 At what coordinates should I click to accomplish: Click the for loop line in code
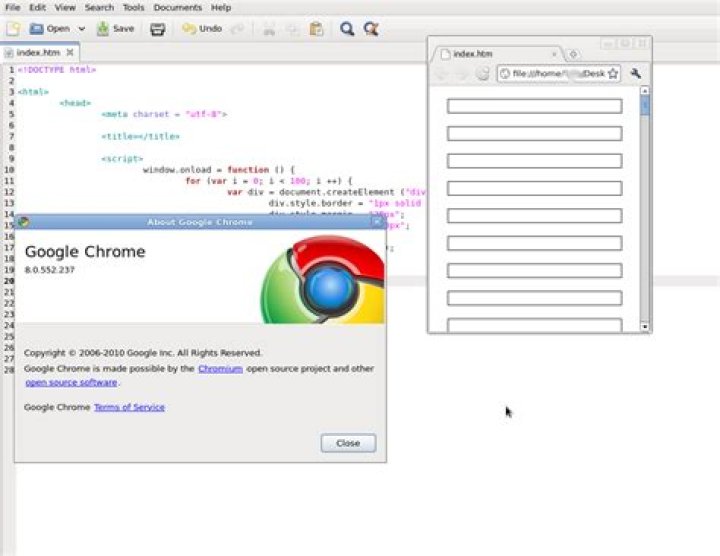[x=269, y=181]
